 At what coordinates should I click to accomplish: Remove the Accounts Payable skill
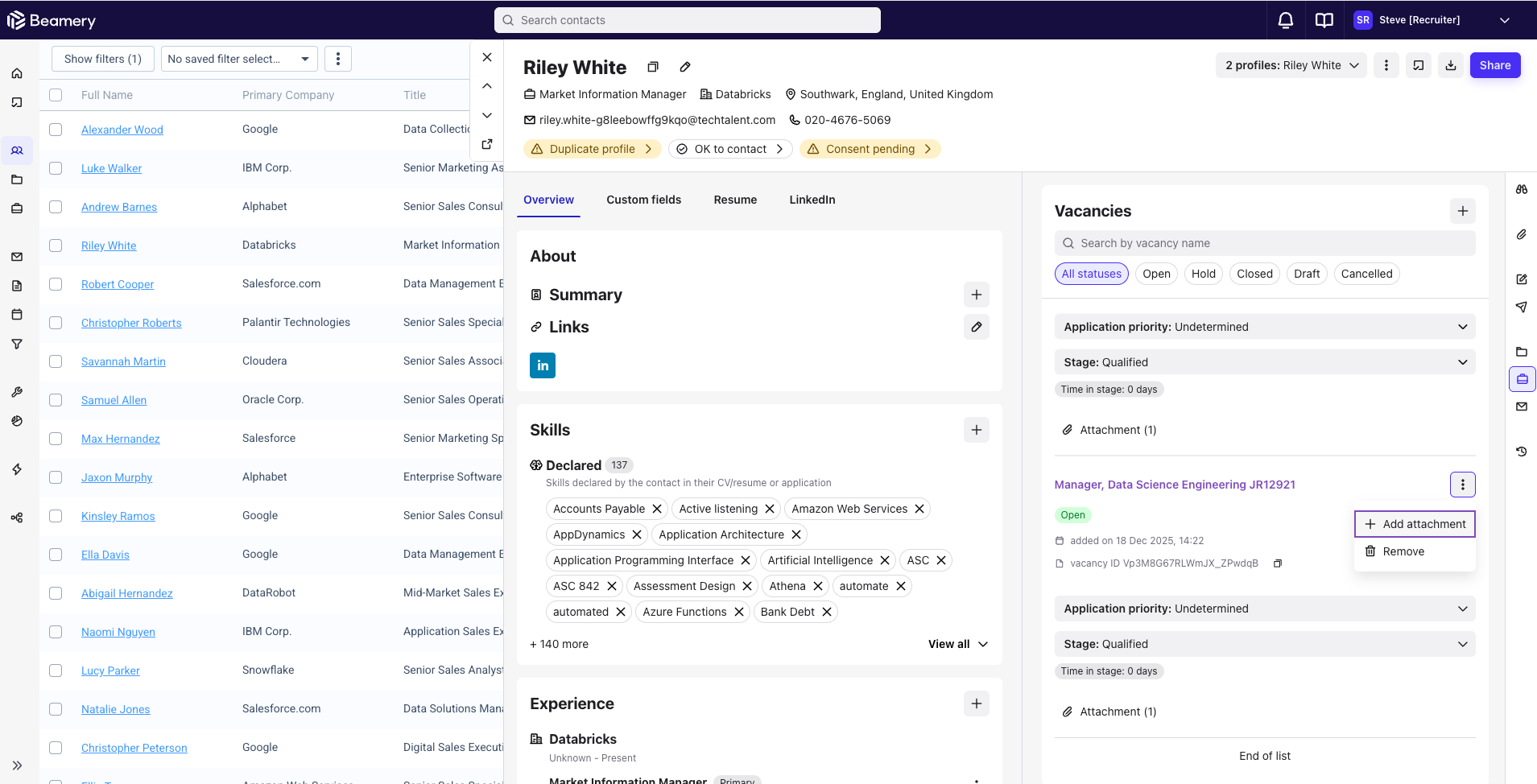657,509
